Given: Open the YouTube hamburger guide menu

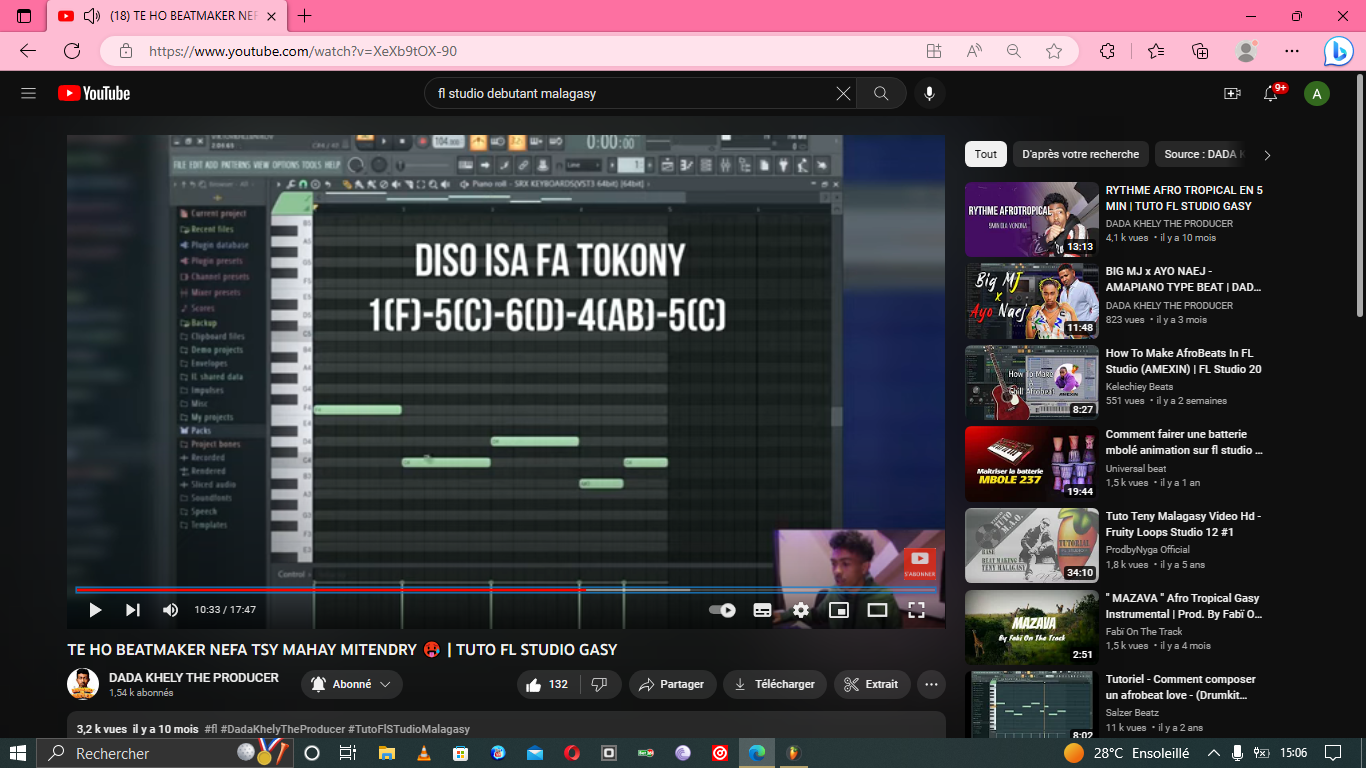Looking at the screenshot, I should [28, 93].
